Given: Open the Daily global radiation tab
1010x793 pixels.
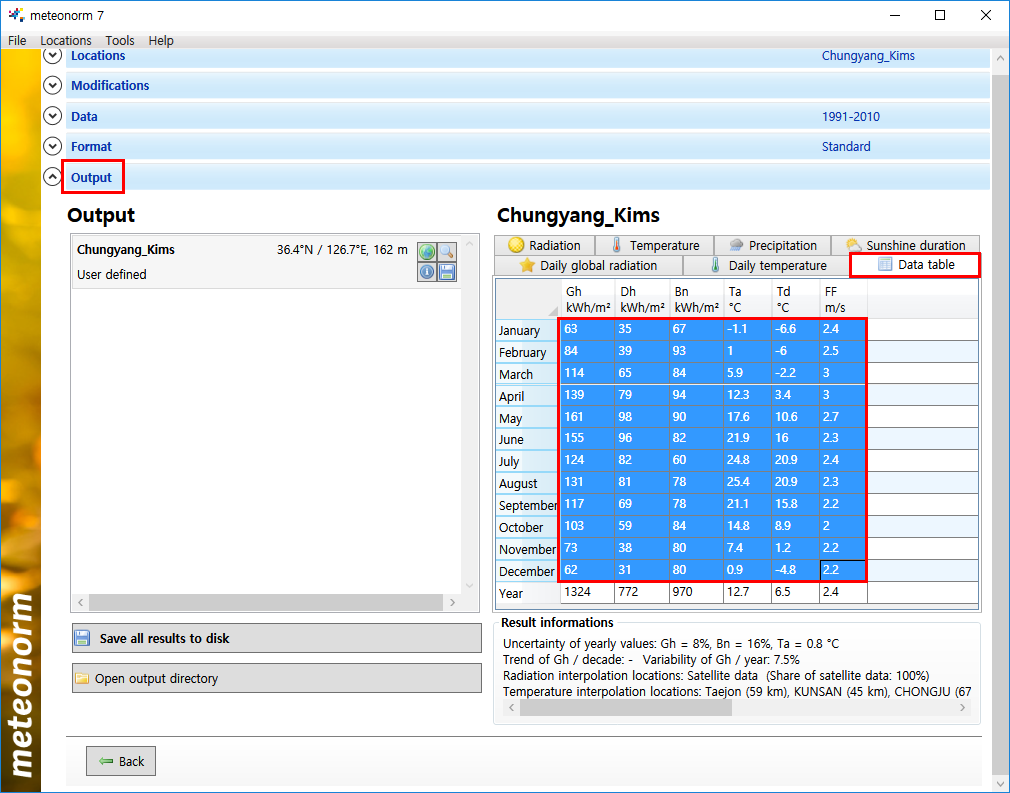Looking at the screenshot, I should 588,265.
